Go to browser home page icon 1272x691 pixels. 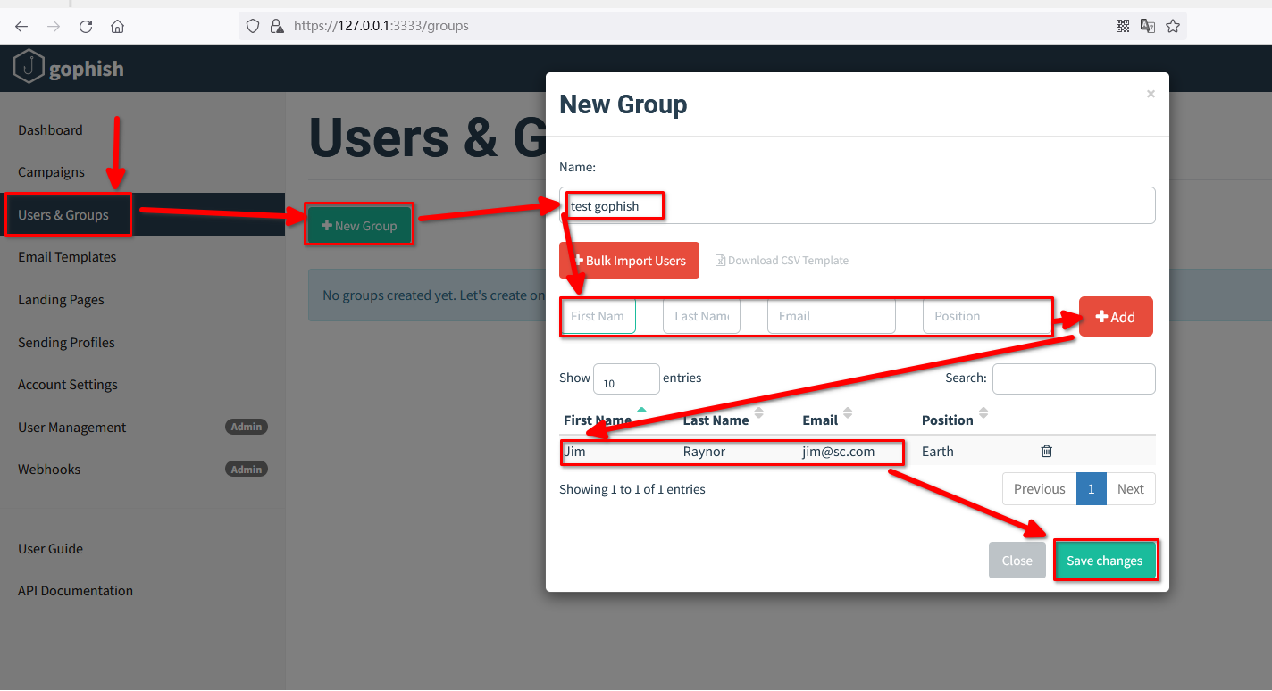point(118,26)
